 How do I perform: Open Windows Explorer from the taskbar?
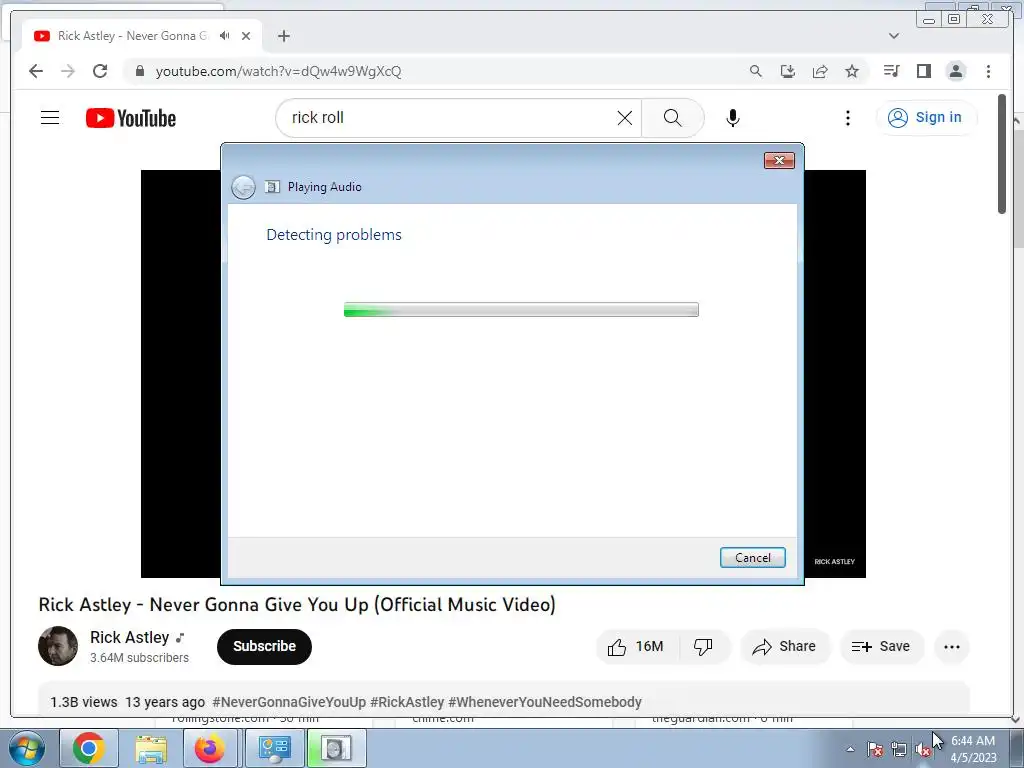click(151, 748)
